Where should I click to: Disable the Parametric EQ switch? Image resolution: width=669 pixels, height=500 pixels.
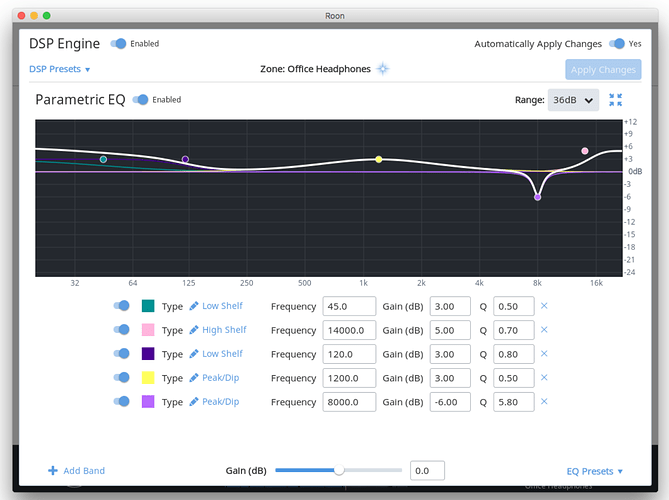click(x=140, y=99)
